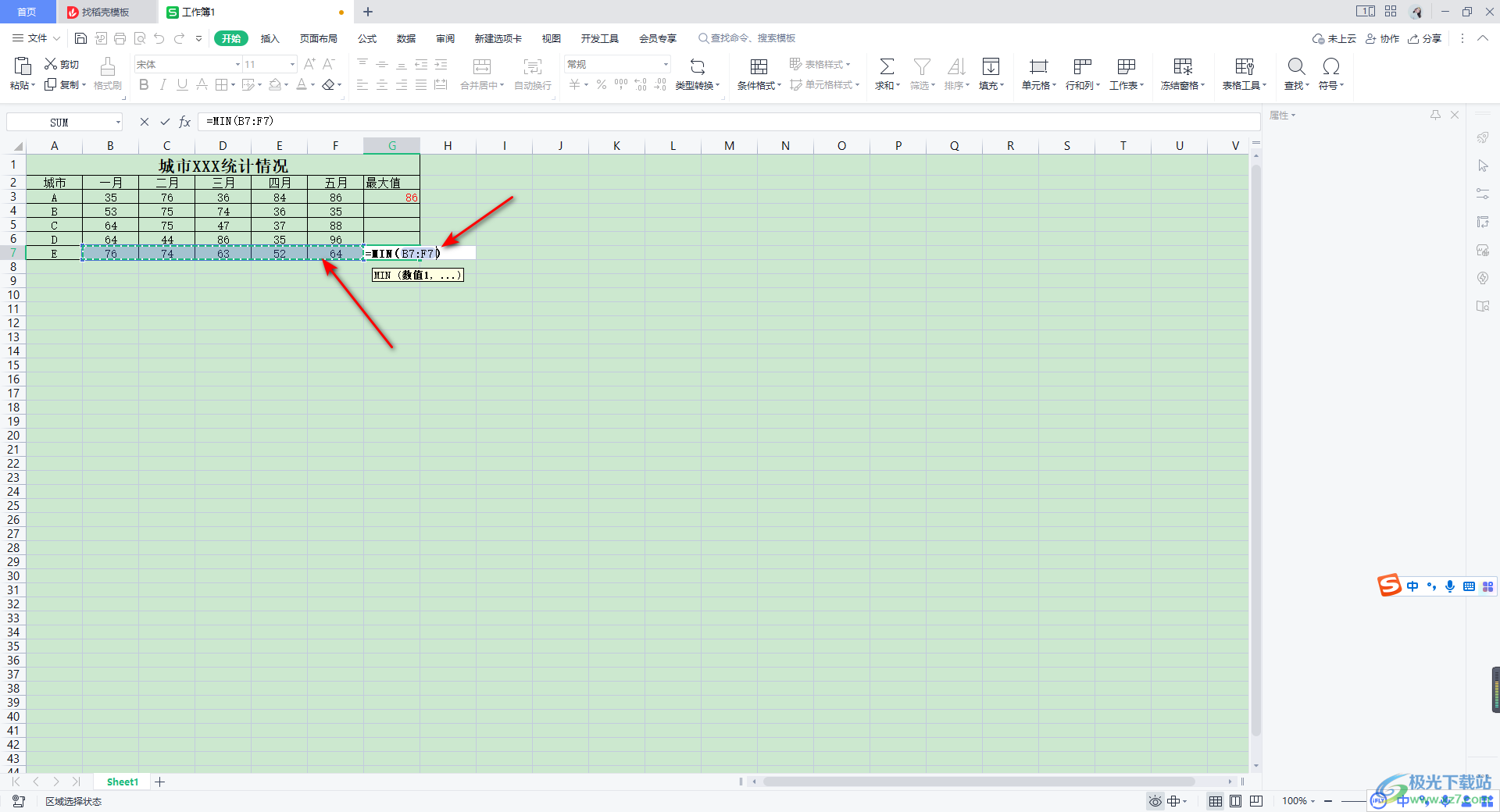This screenshot has height=812, width=1500.
Task: Click the formula bar input field
Action: coord(728,122)
